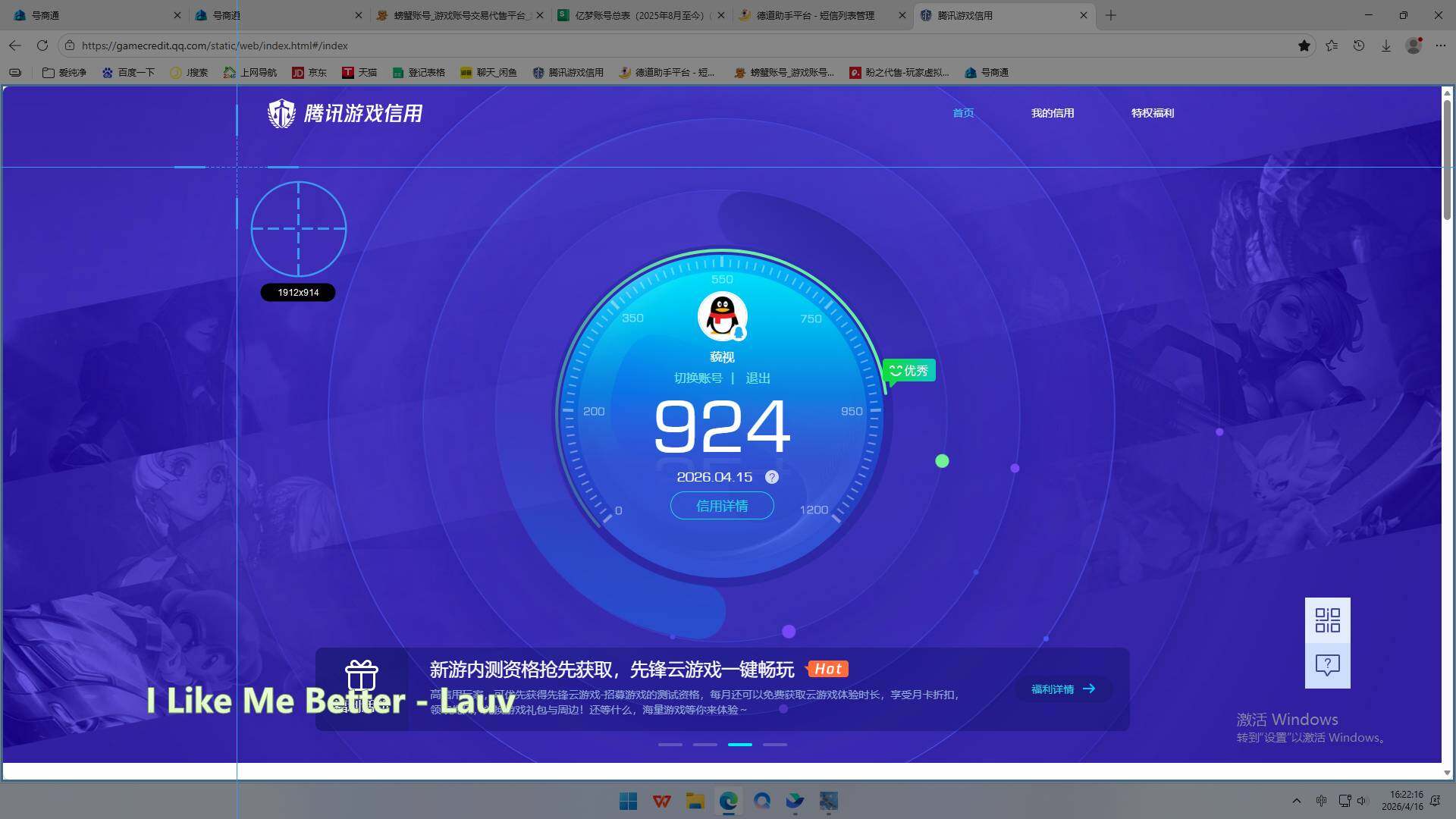Screen dimensions: 1456x819
Task: Select fourth carousel indicator dash
Action: click(x=775, y=745)
